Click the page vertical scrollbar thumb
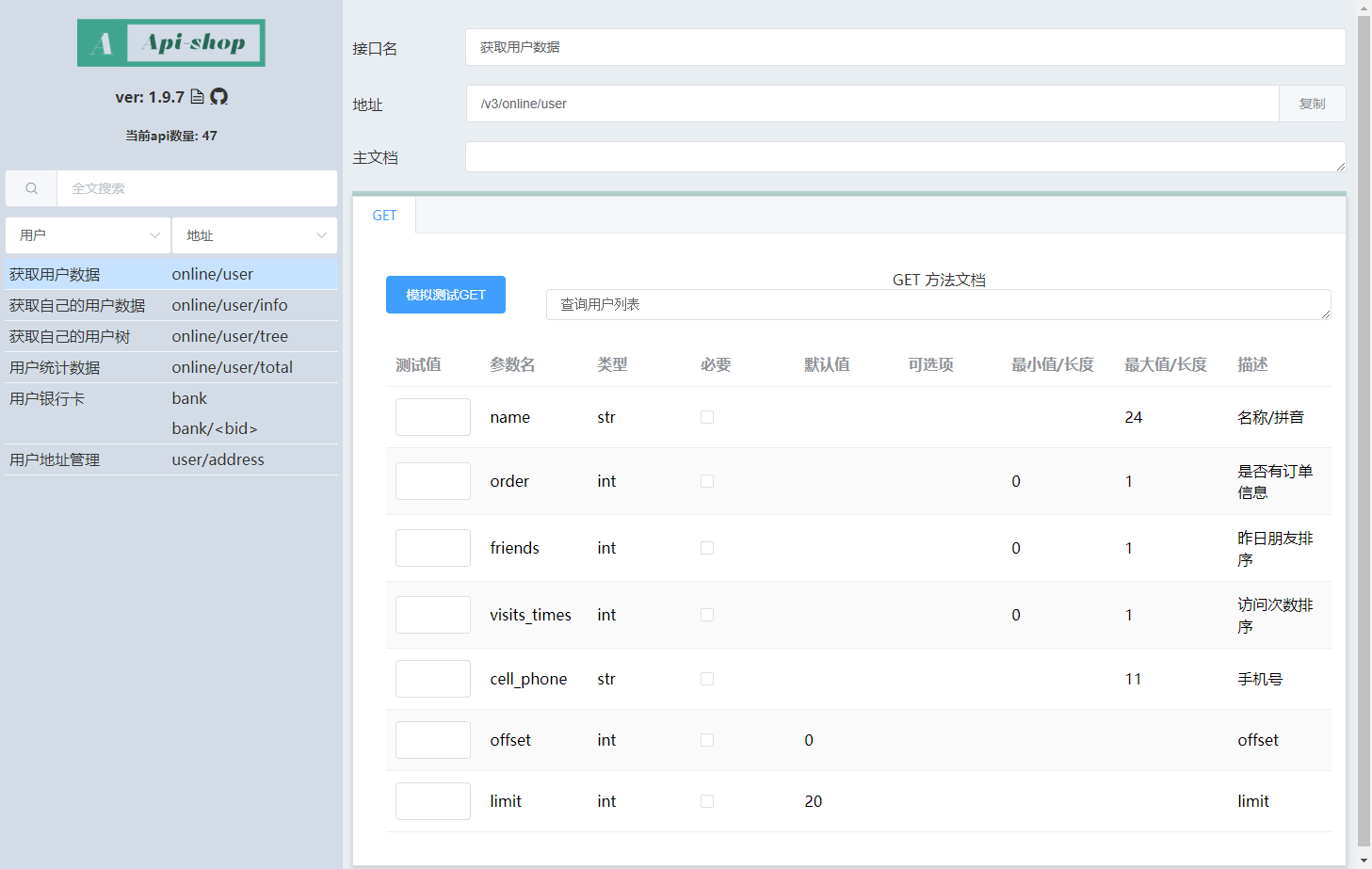 1364,430
